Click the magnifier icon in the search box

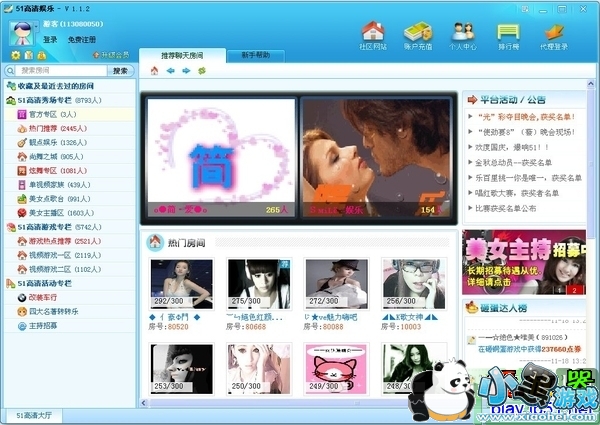[10, 70]
